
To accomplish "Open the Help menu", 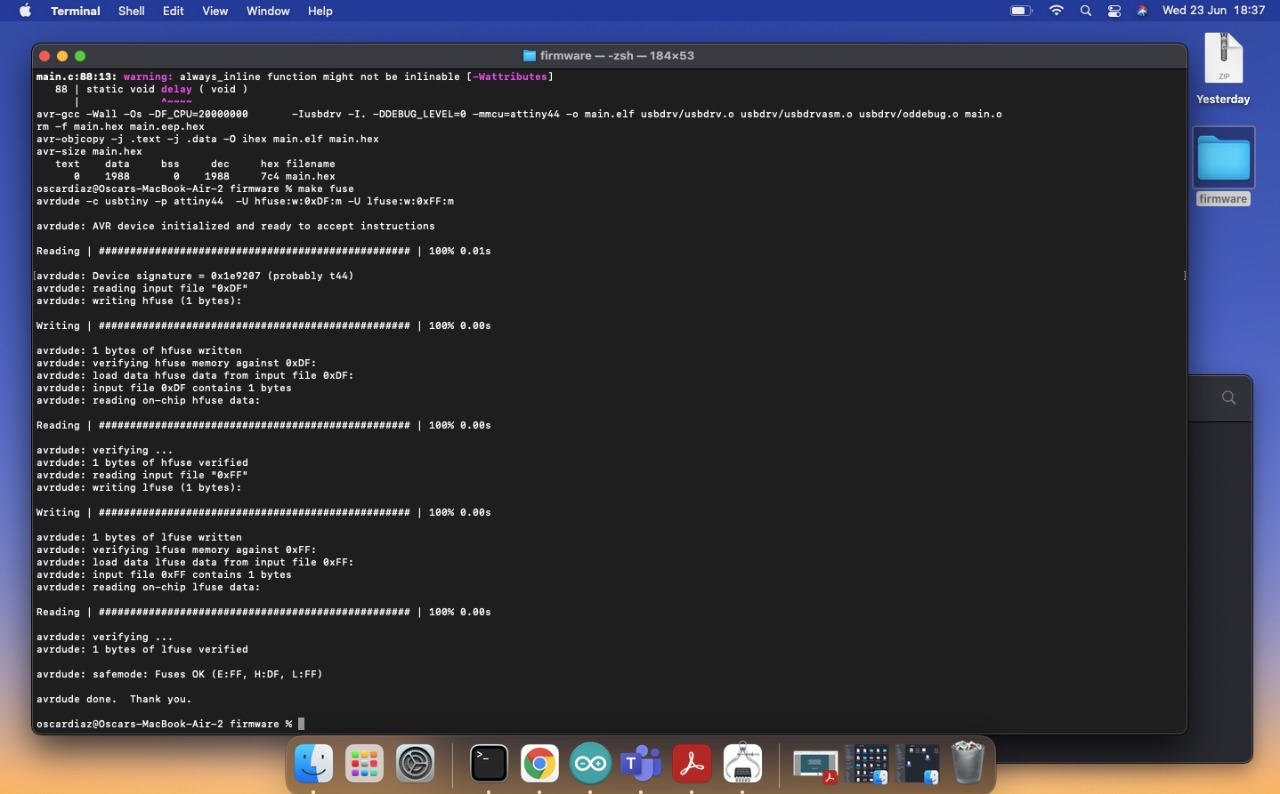I will pos(320,11).
